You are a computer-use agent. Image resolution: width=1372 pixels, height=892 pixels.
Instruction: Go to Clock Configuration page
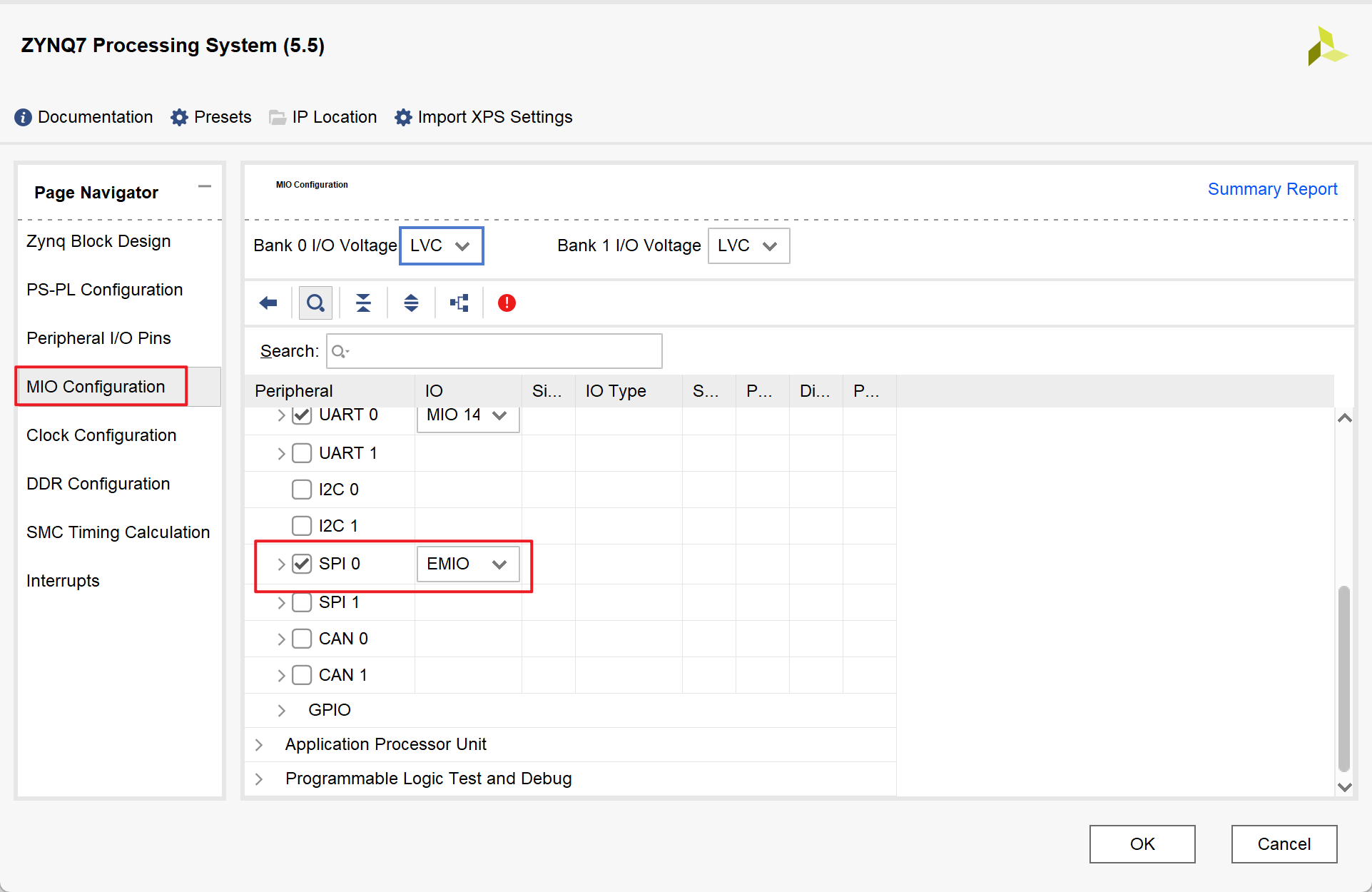pyautogui.click(x=101, y=435)
